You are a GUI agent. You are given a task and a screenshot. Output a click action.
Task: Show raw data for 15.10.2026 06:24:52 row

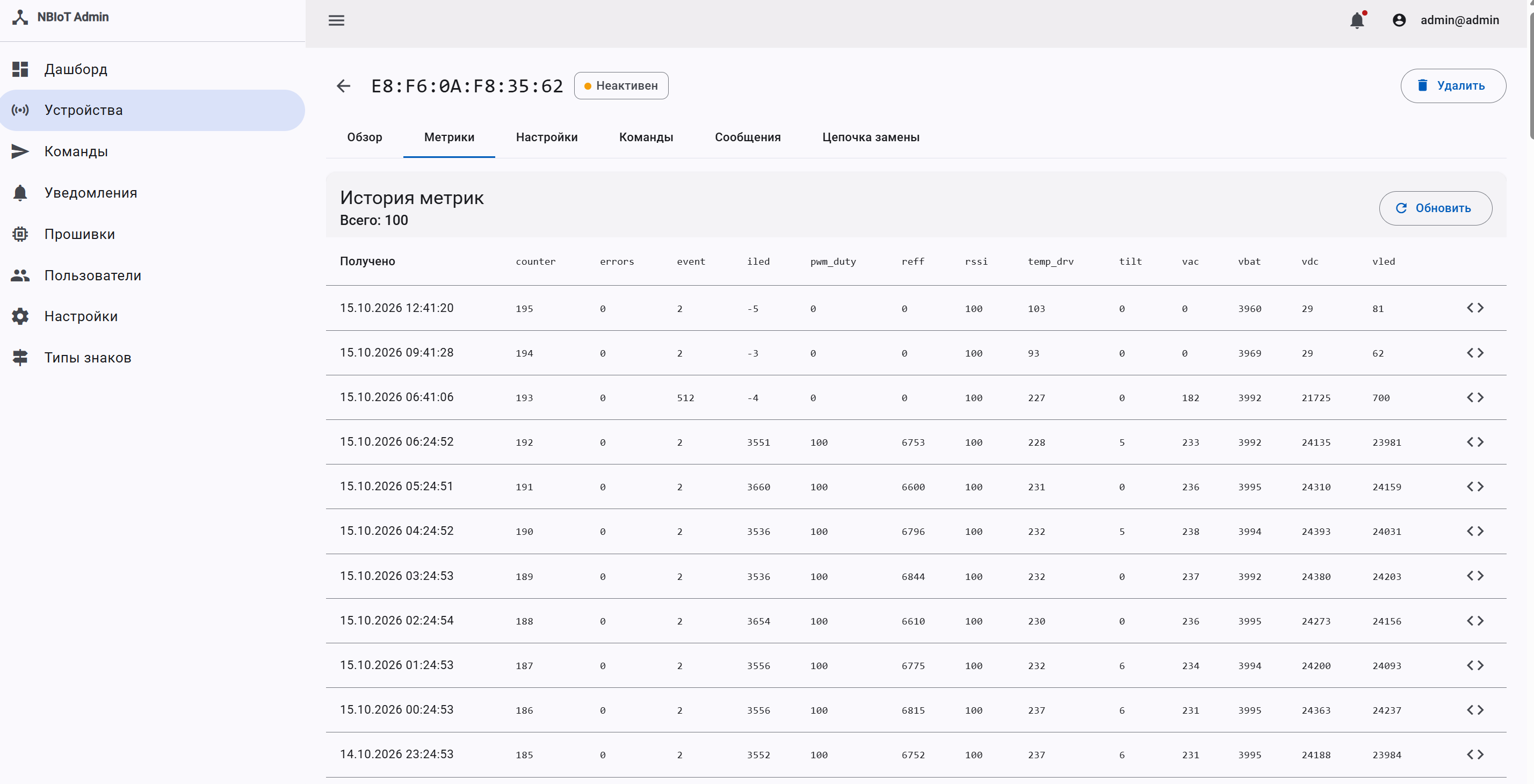pyautogui.click(x=1475, y=442)
